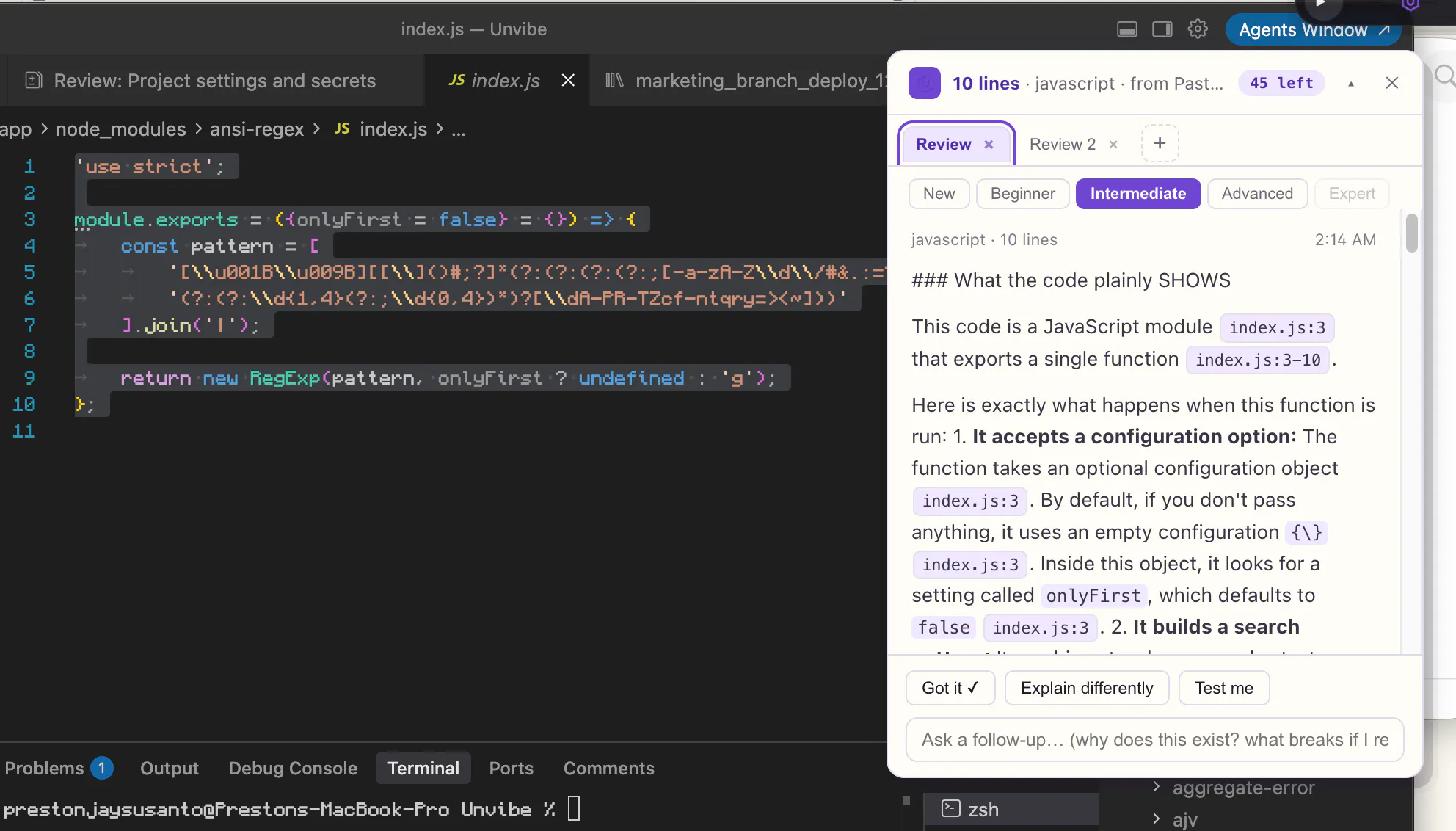Image resolution: width=1456 pixels, height=831 pixels.
Task: Open the index.js:3-10 code reference
Action: [x=1258, y=360]
